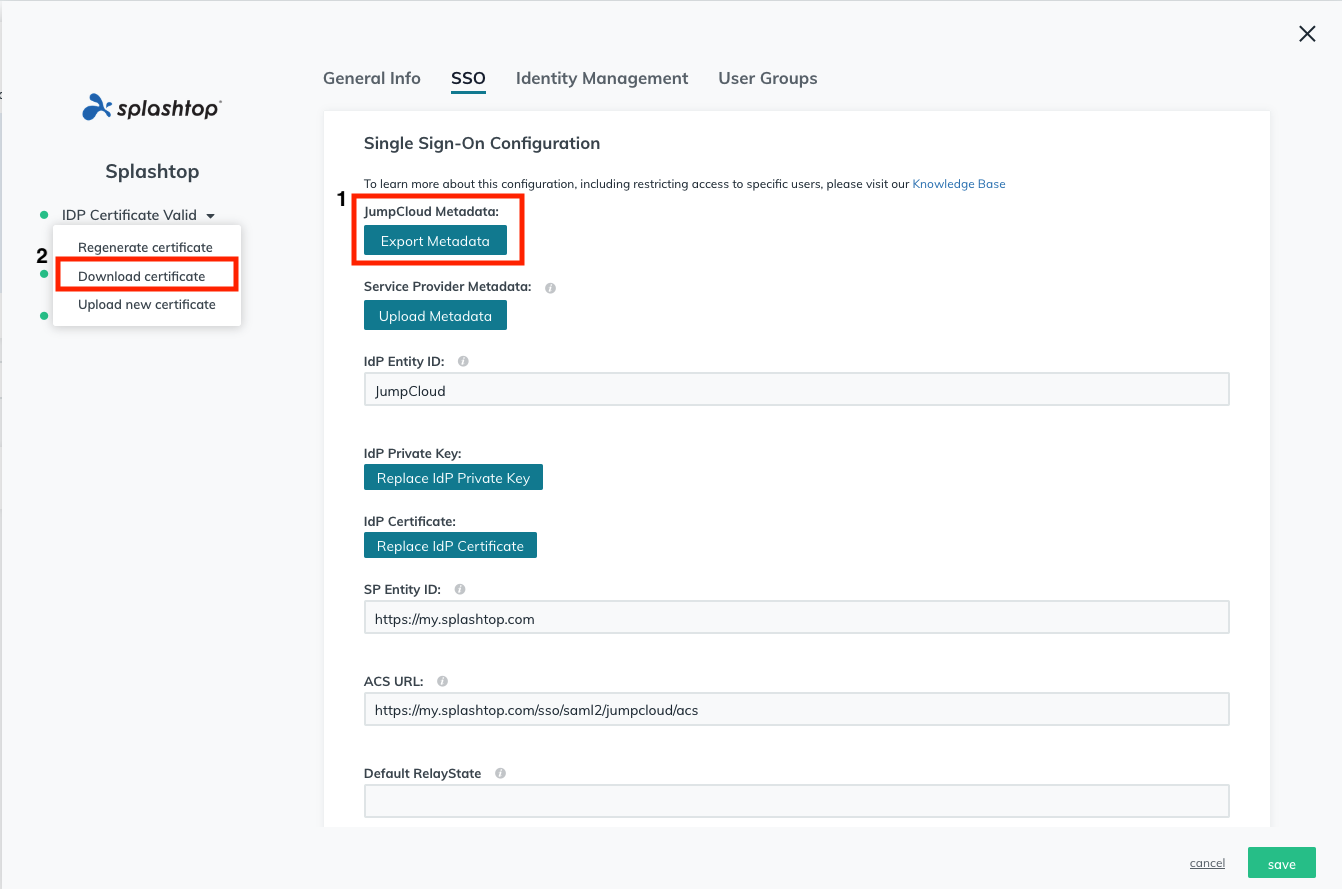Image resolution: width=1342 pixels, height=889 pixels.
Task: Click Replace IdP Private Key button
Action: click(x=453, y=478)
